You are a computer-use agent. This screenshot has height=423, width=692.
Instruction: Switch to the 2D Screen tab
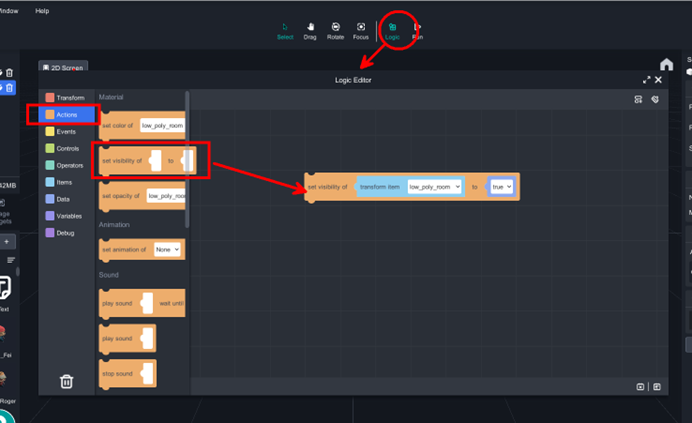point(63,68)
